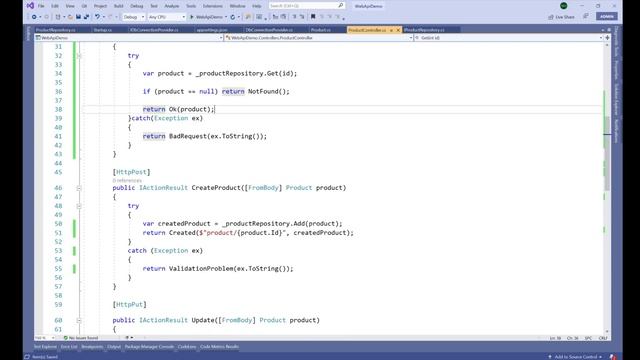Collapse the try block at line 48
640x360 pixels.
coord(79,206)
